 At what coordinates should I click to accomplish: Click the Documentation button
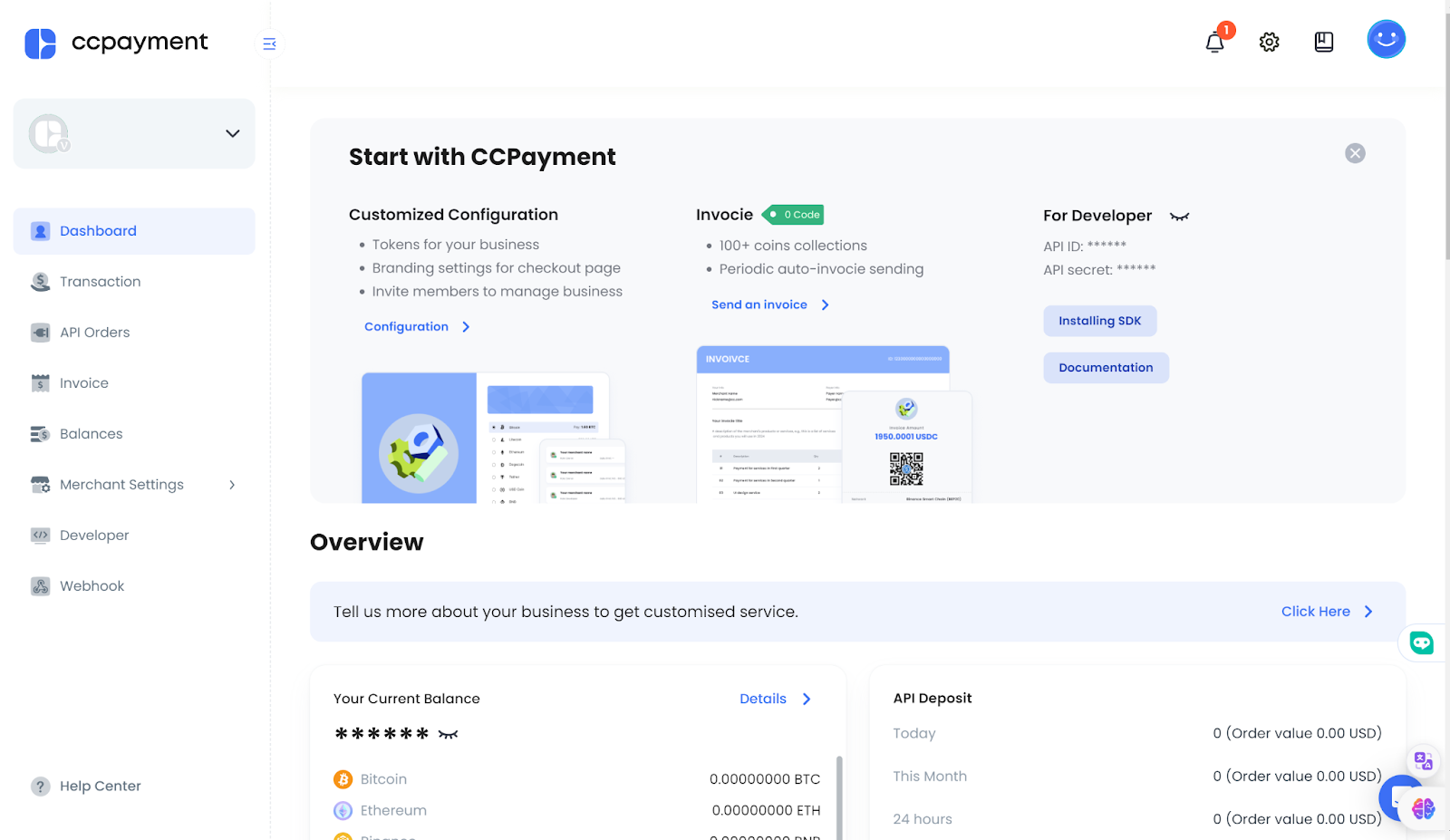click(x=1106, y=368)
